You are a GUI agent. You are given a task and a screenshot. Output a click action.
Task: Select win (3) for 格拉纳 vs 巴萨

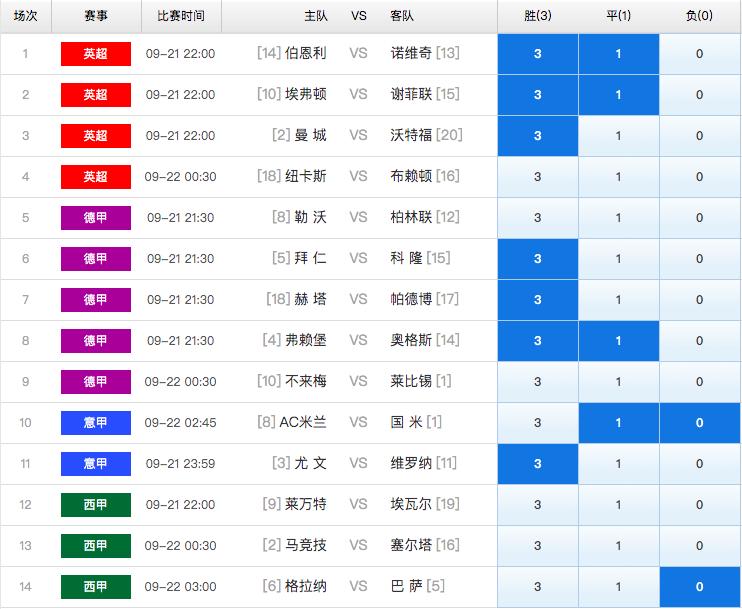click(538, 587)
